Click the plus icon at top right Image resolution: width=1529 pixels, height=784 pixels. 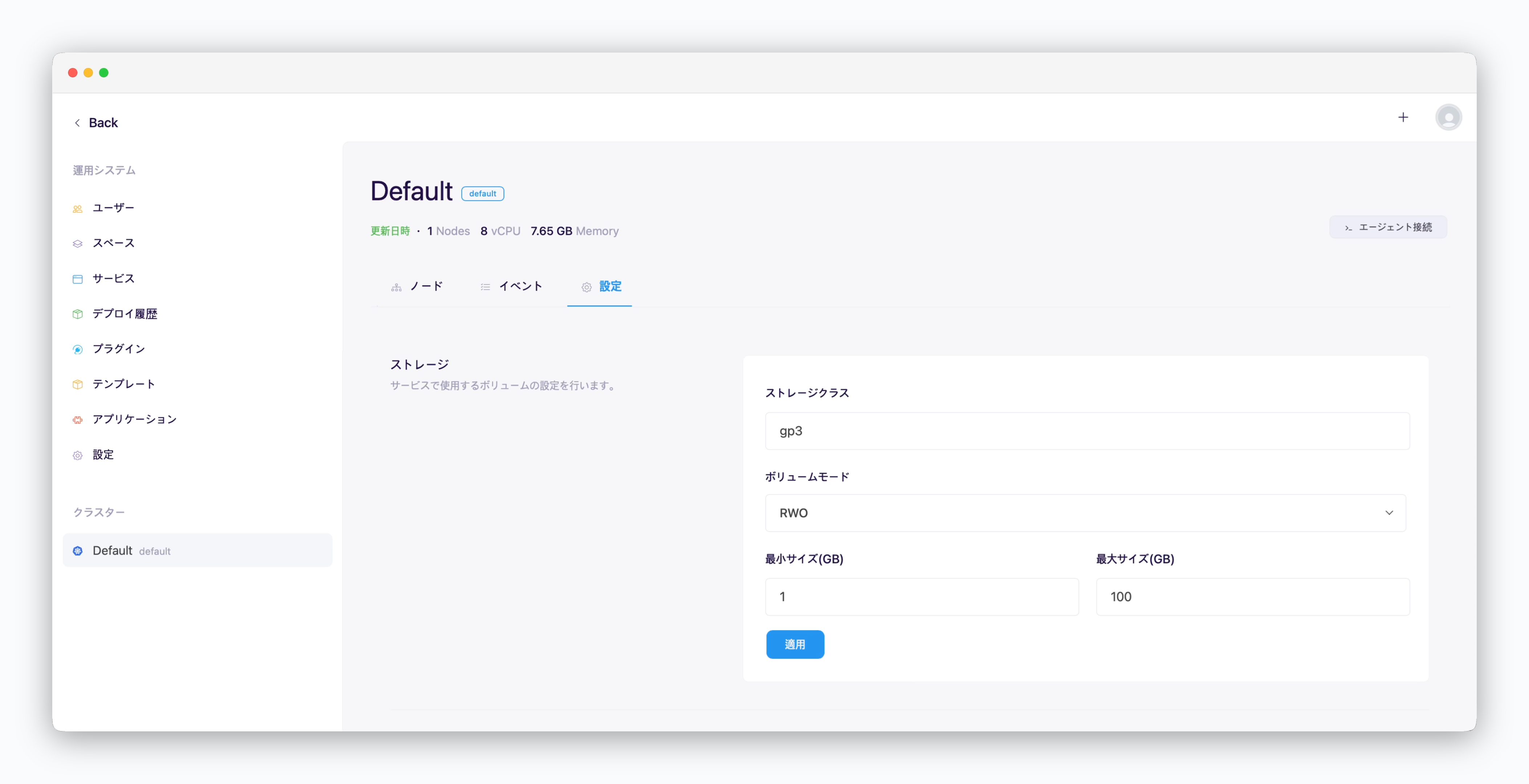pos(1403,118)
